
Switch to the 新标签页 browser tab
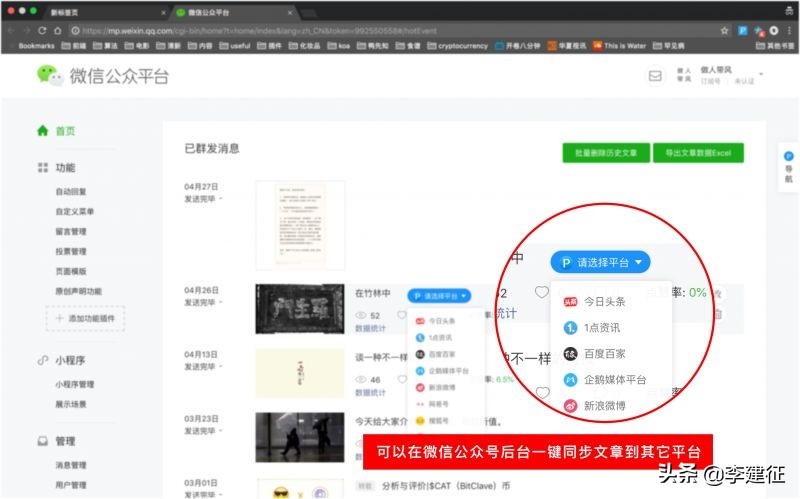[x=105, y=12]
